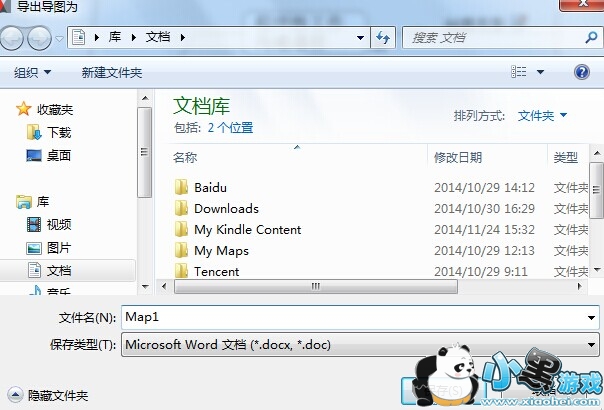The image size is (604, 410).
Task: Click the Downloads folder icon
Action: tap(181, 208)
